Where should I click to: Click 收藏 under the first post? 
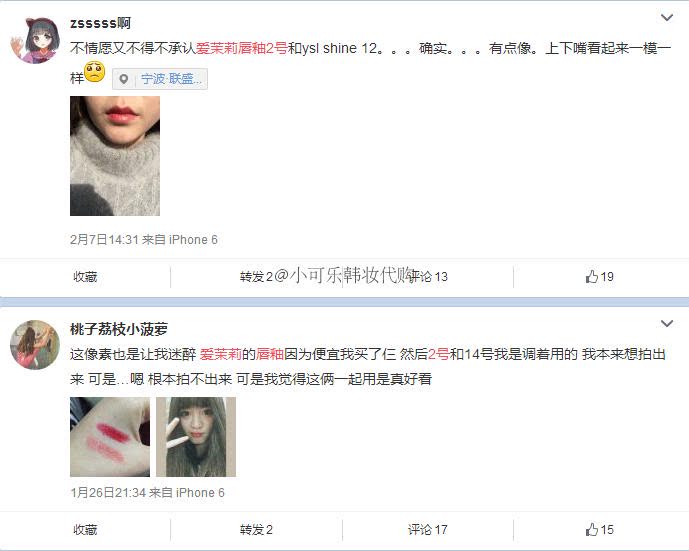click(85, 277)
